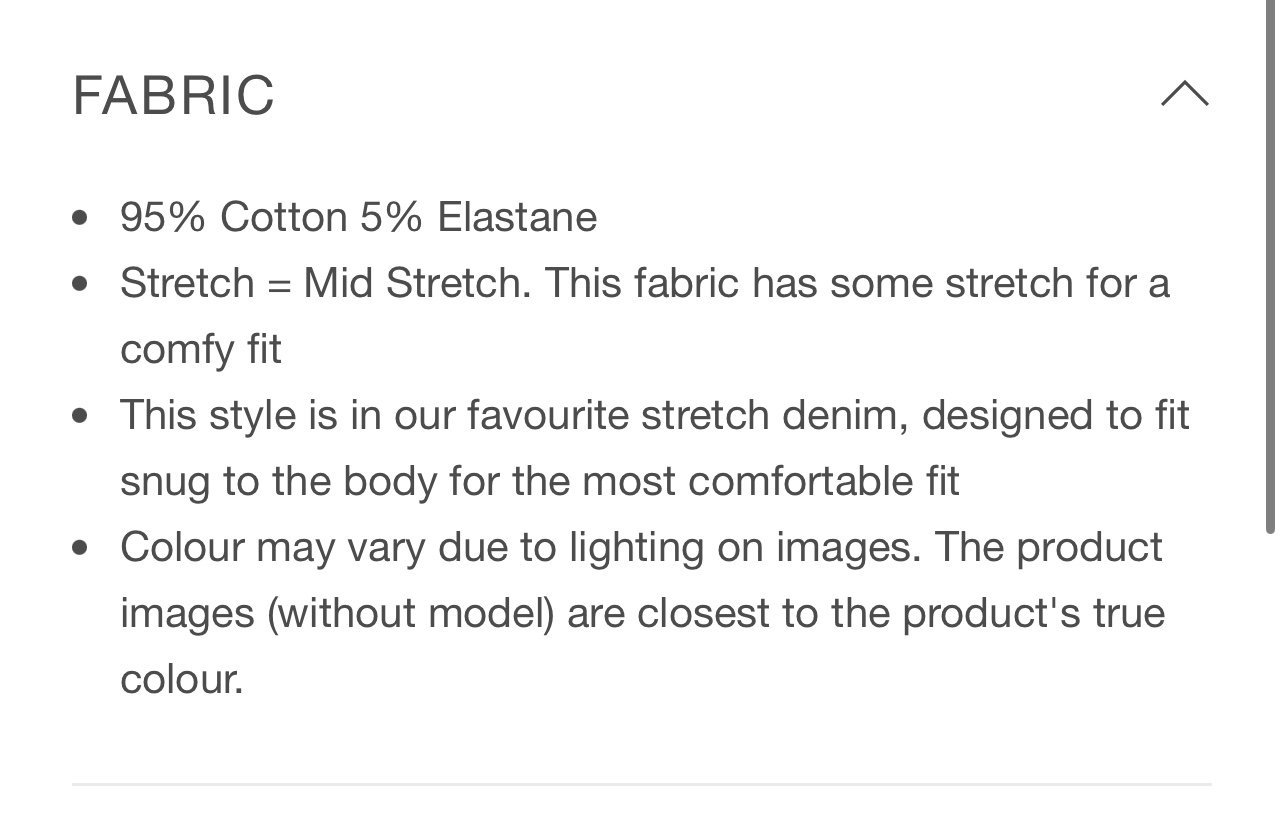Click the words 'product's true'
The width and height of the screenshot is (1284, 820).
(x=1034, y=613)
